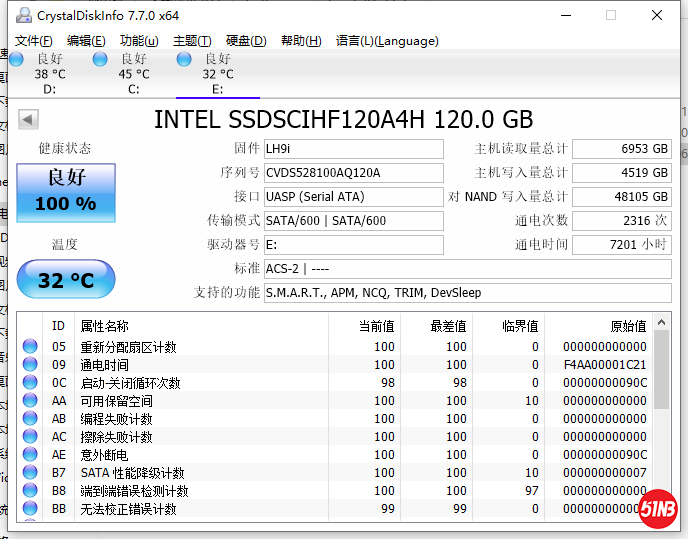Click the status orb for attribute 0C
The width and height of the screenshot is (688, 539).
click(30, 383)
